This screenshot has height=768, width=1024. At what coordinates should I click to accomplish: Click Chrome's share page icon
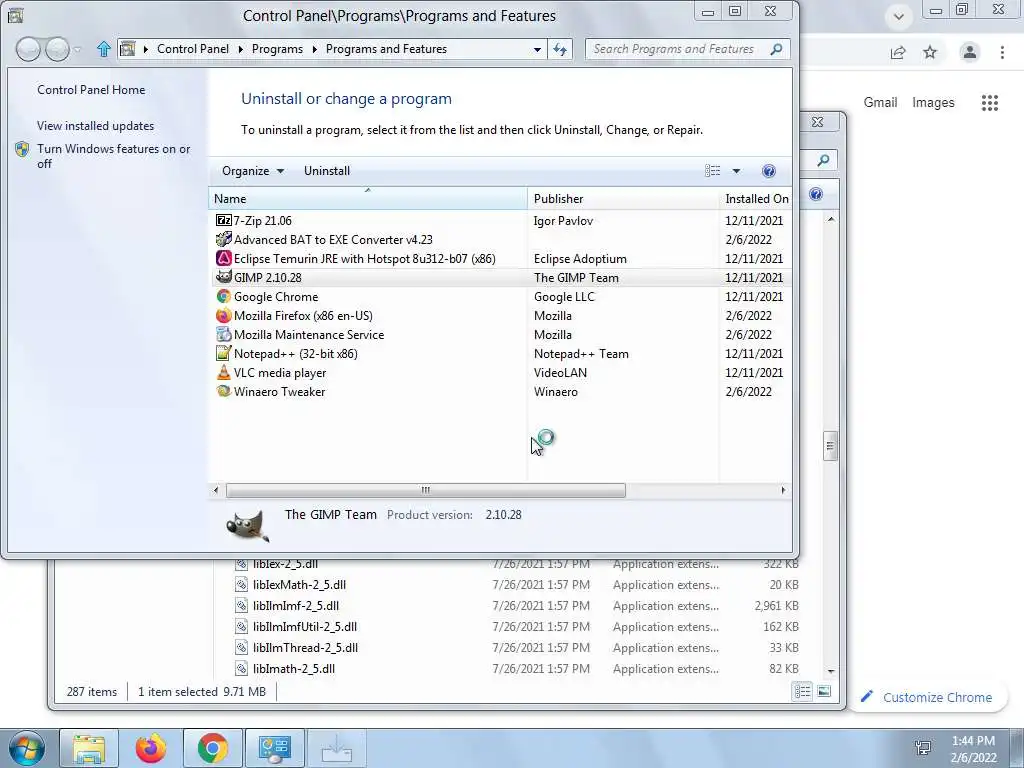point(898,53)
